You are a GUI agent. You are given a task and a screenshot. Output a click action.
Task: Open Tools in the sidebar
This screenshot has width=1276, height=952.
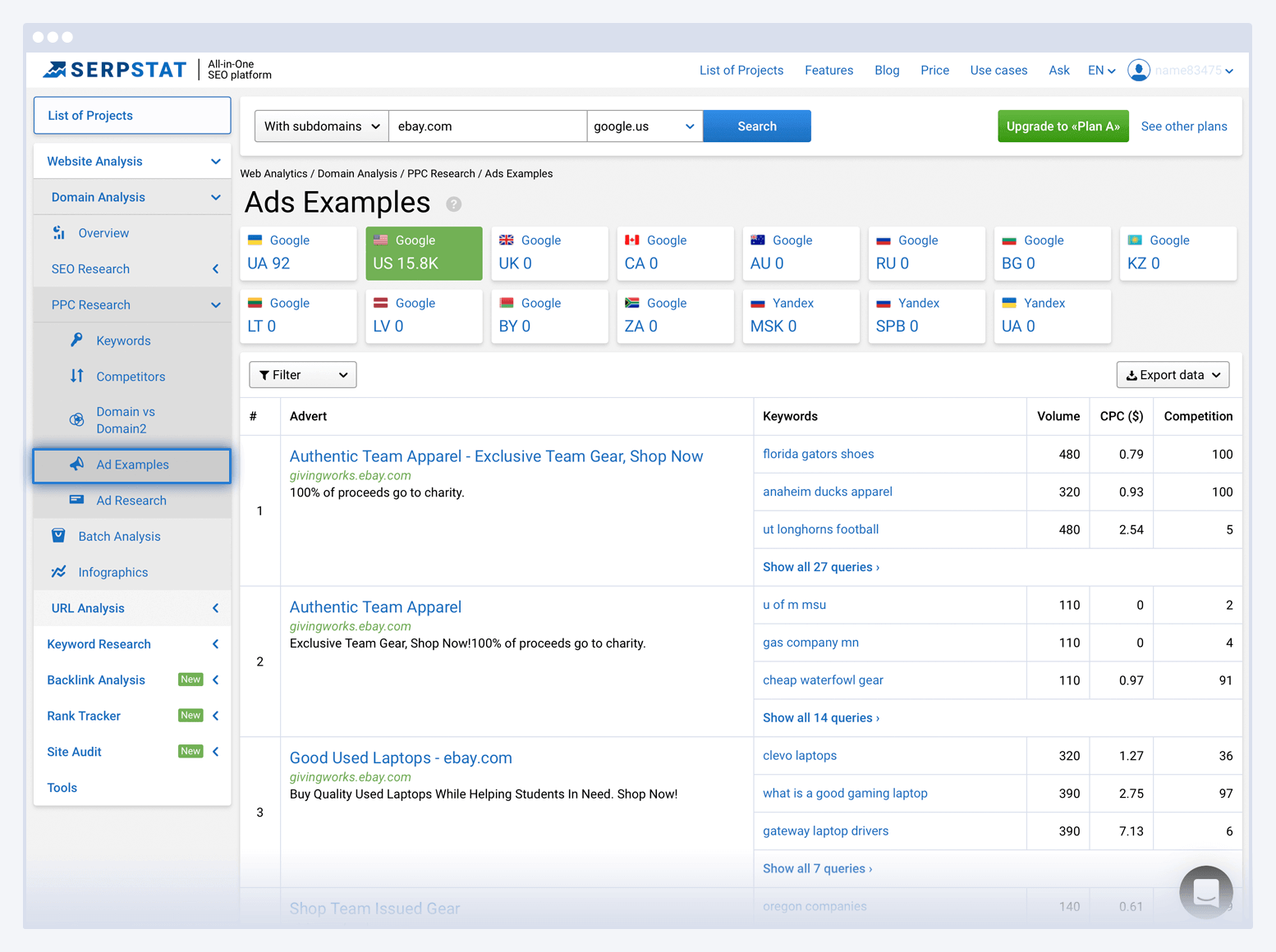pyautogui.click(x=62, y=788)
